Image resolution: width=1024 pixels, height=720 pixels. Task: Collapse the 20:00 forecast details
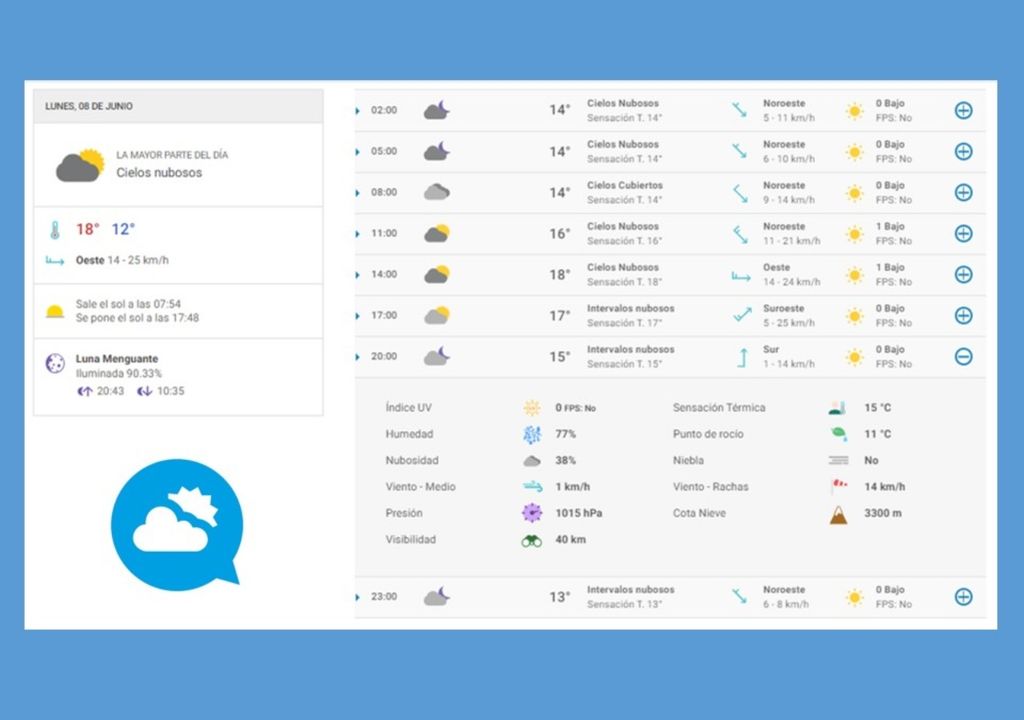pyautogui.click(x=963, y=356)
